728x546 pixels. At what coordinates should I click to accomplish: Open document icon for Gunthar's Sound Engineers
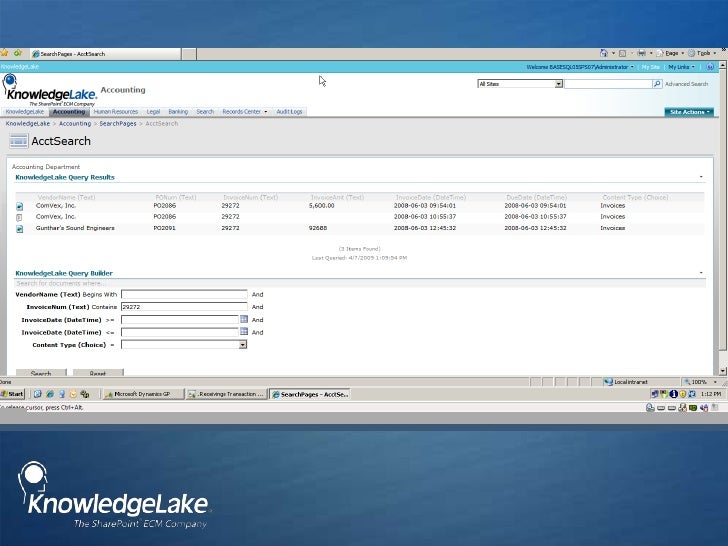(x=20, y=229)
